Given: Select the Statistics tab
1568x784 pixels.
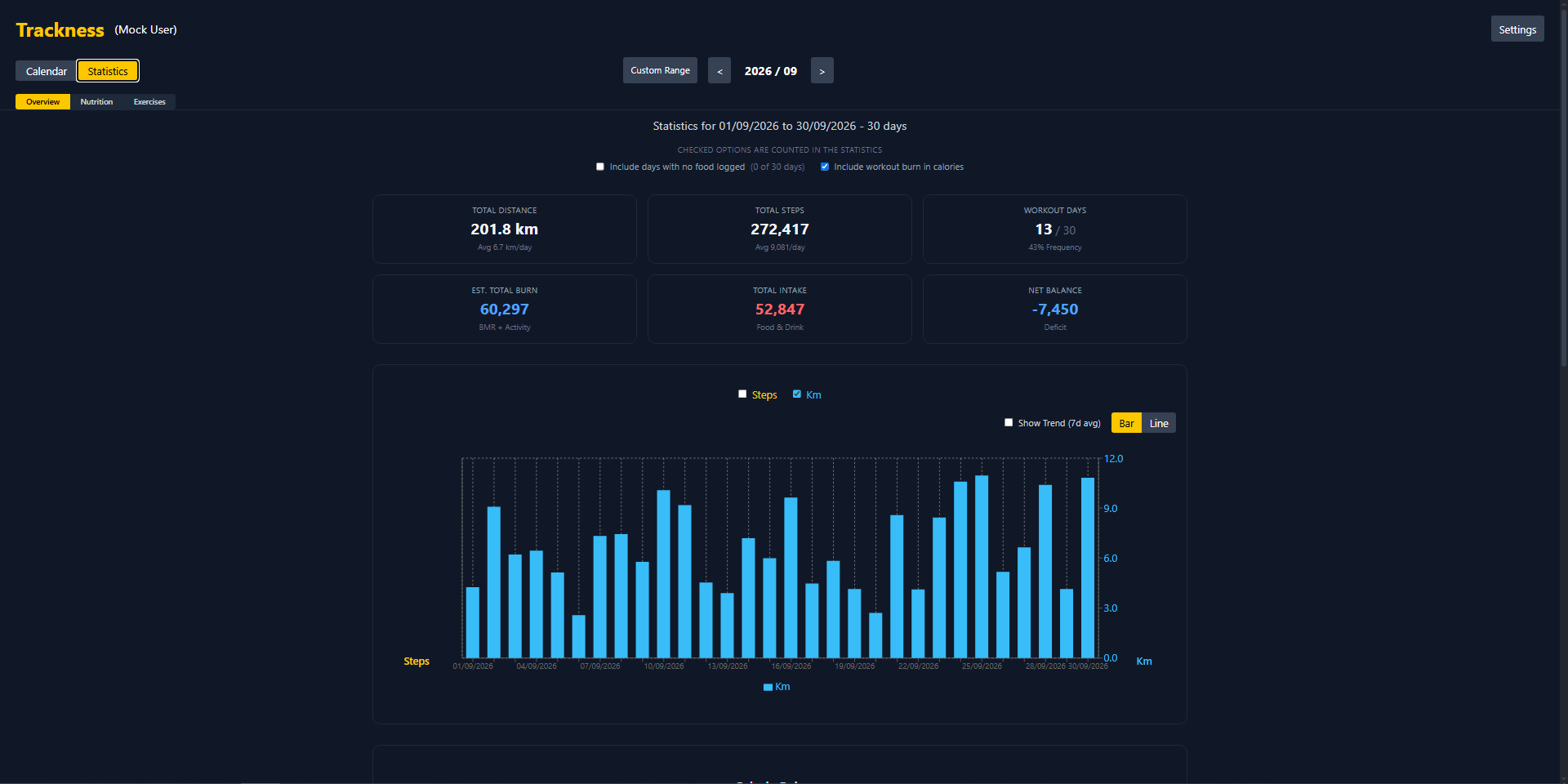Looking at the screenshot, I should pos(108,71).
